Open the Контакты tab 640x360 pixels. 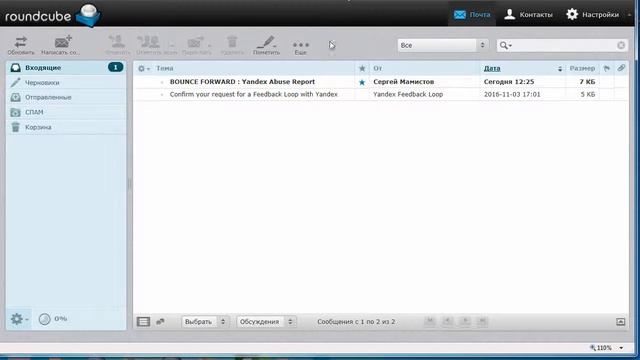tap(528, 14)
